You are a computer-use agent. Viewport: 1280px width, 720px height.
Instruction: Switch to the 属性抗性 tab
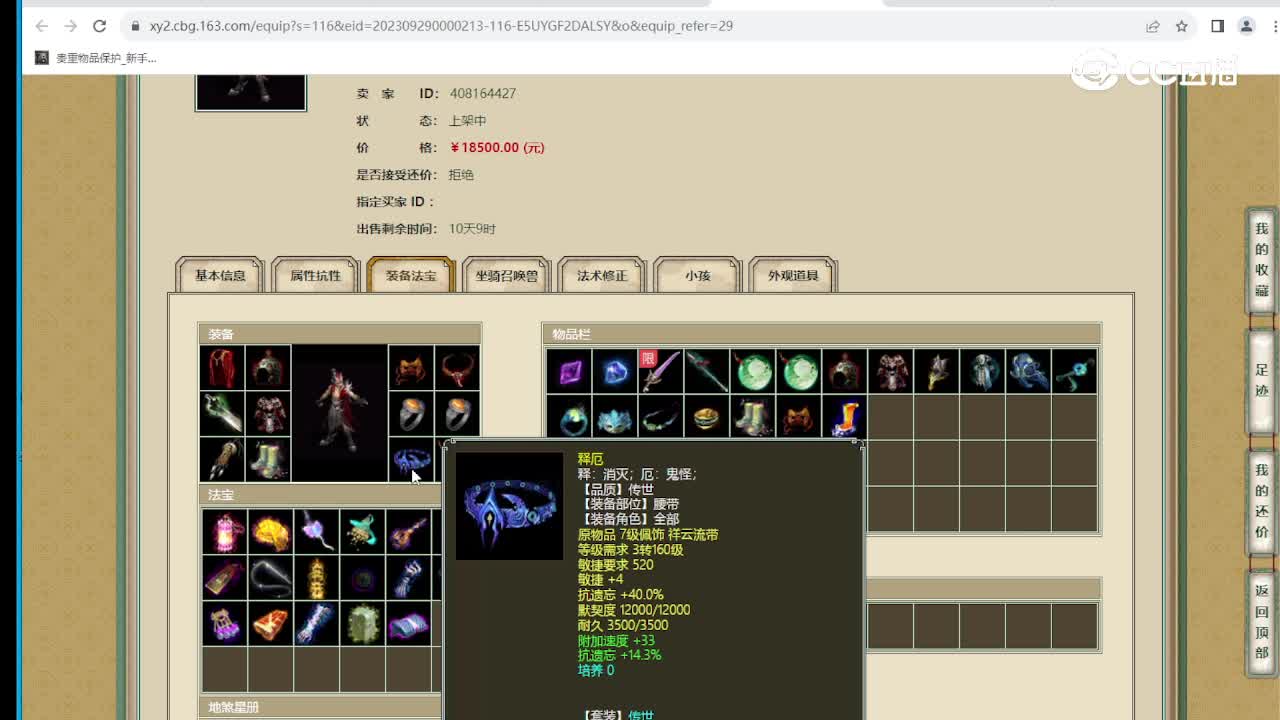315,275
